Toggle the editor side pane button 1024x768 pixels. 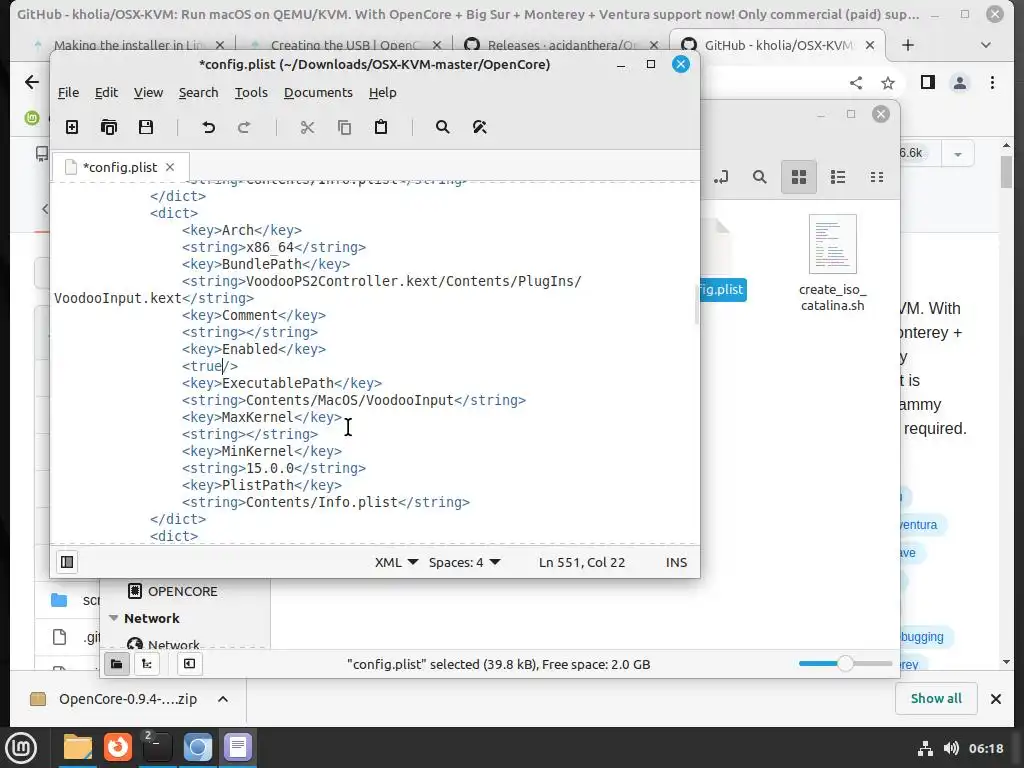pos(67,562)
